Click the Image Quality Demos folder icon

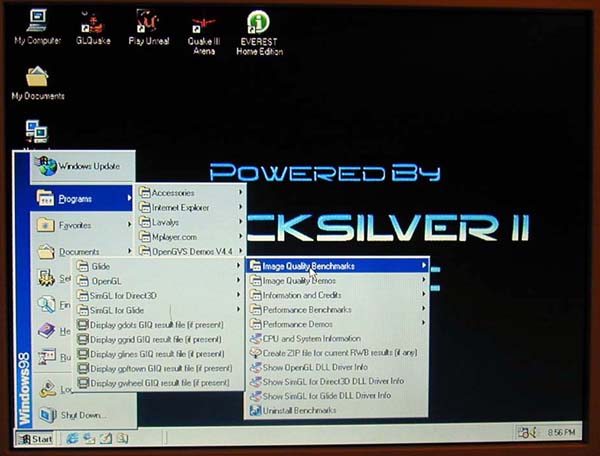255,280
